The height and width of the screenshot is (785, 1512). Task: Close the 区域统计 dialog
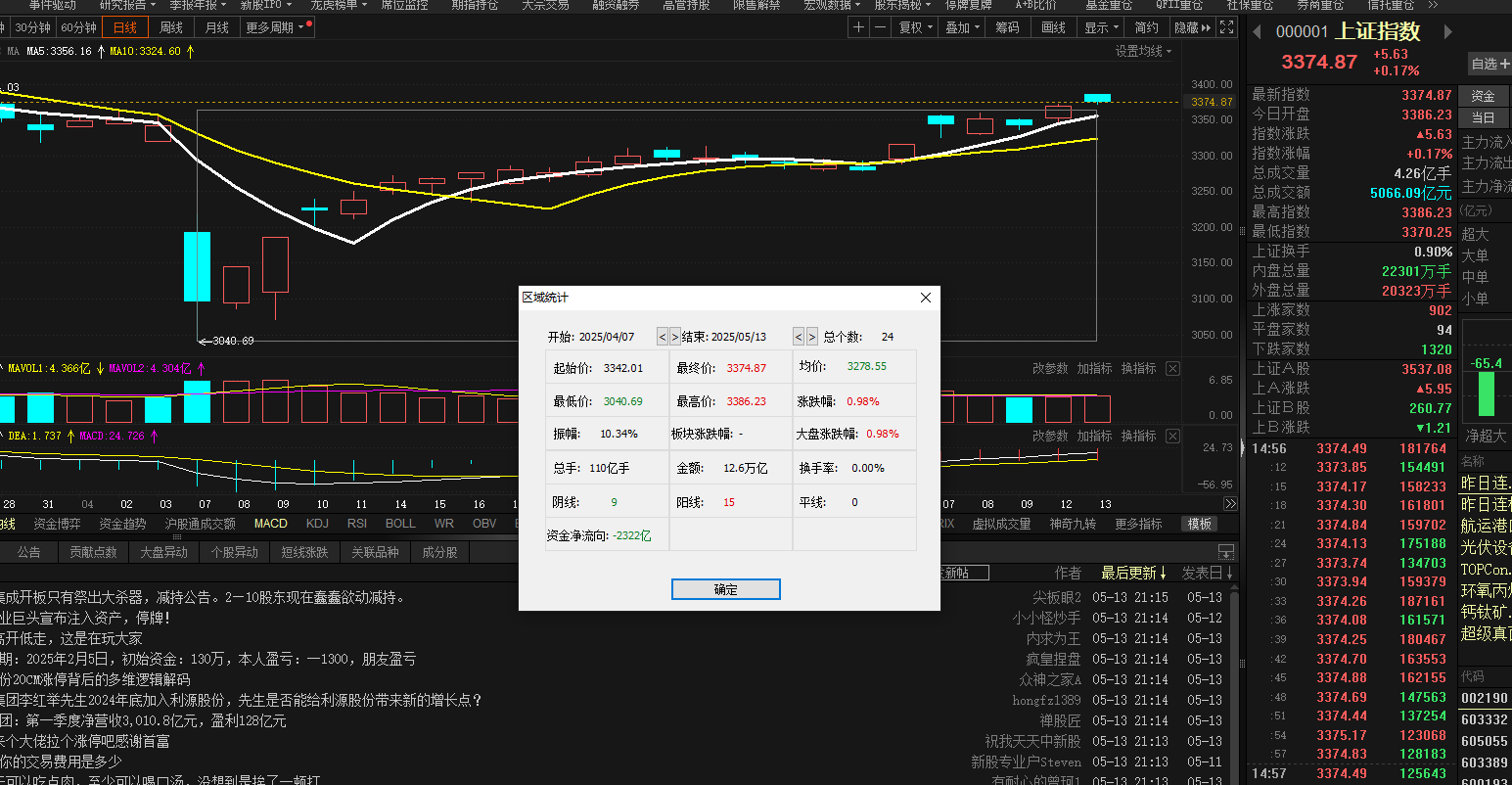coord(926,298)
